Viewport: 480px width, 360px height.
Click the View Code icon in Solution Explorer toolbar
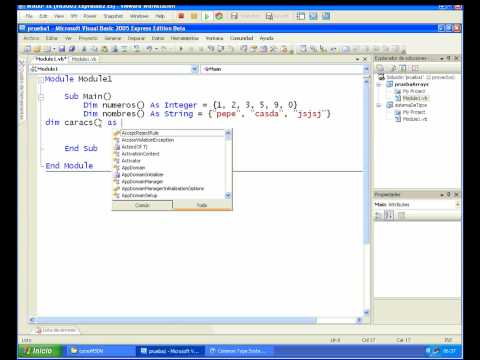[415, 68]
